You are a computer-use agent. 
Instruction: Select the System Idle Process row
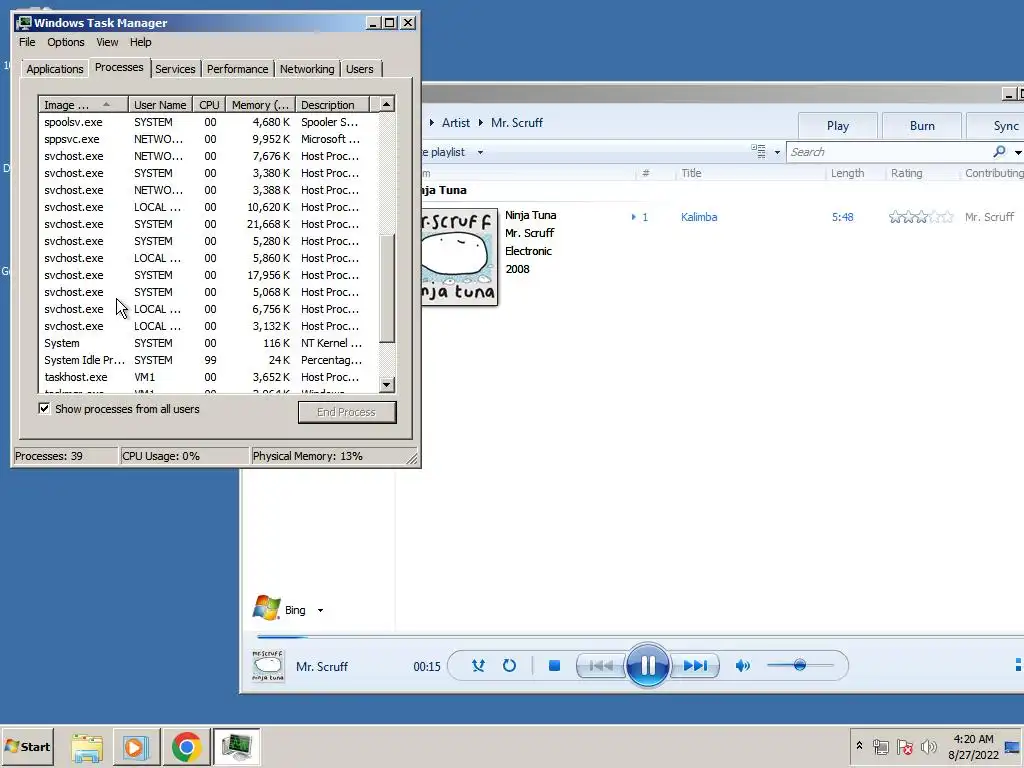208,360
